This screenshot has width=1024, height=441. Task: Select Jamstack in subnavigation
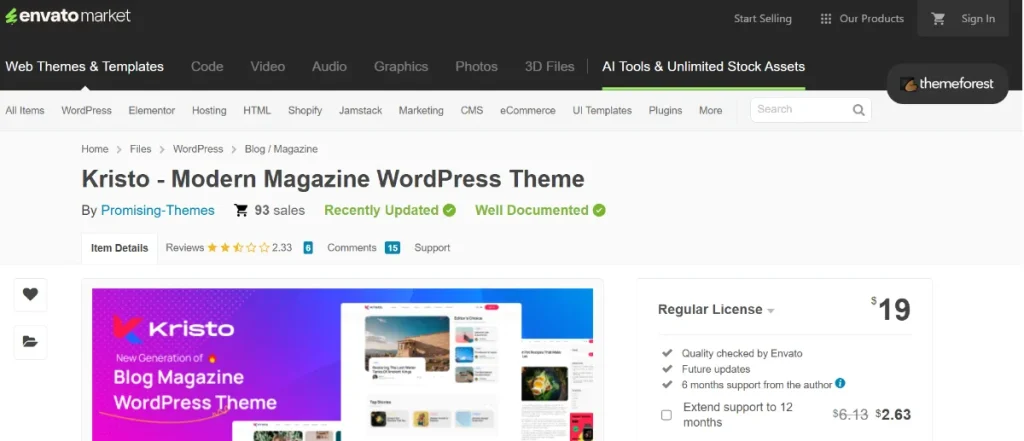coord(360,110)
